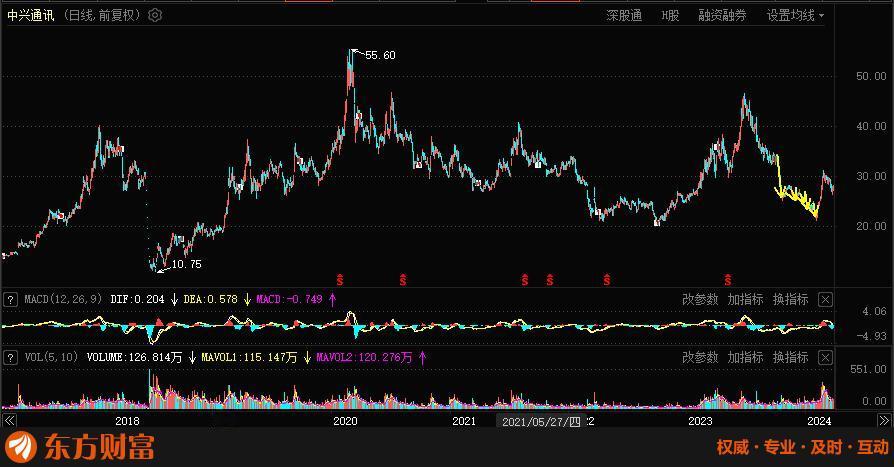Screen dimensions: 894x467
Task: Click 换指标 in the VOL row
Action: (790, 358)
